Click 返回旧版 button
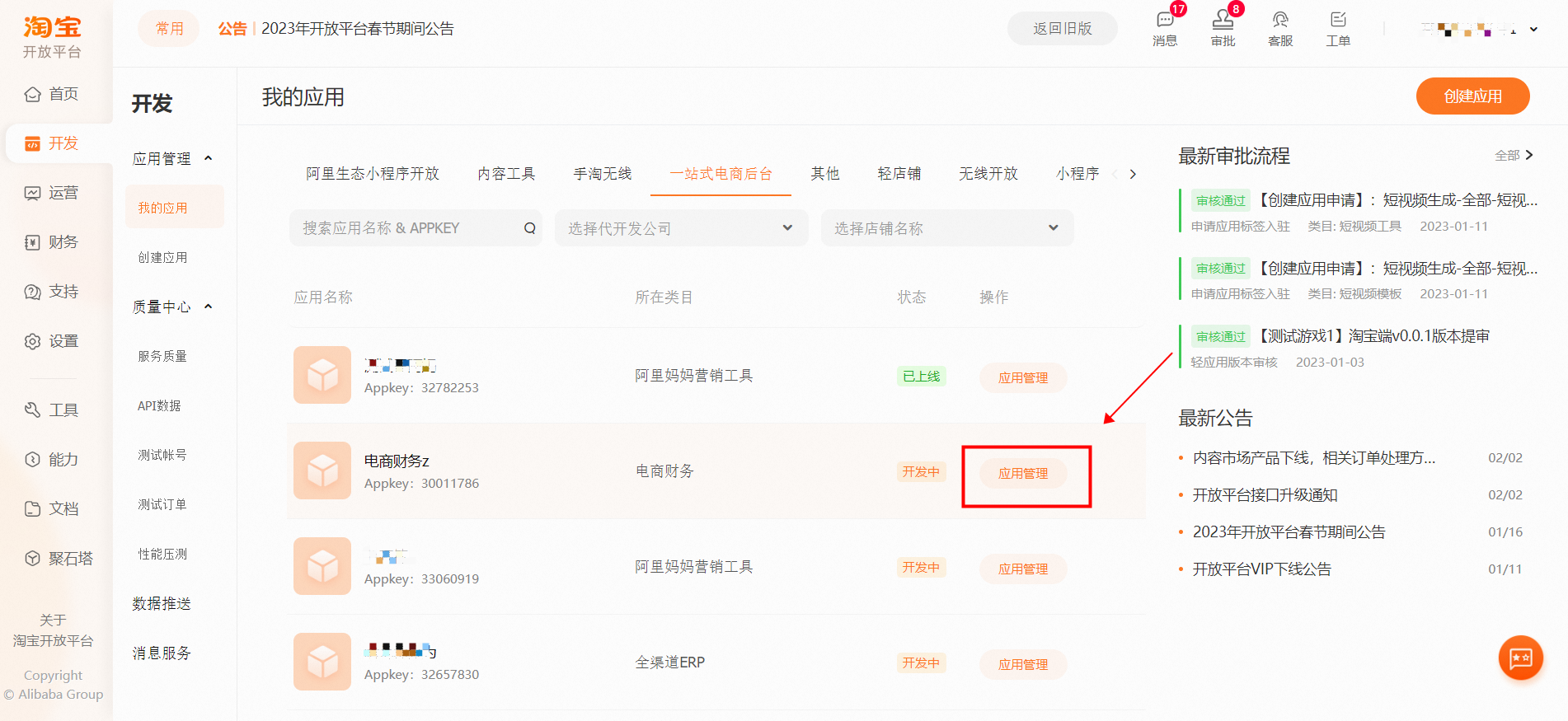 pyautogui.click(x=1062, y=29)
